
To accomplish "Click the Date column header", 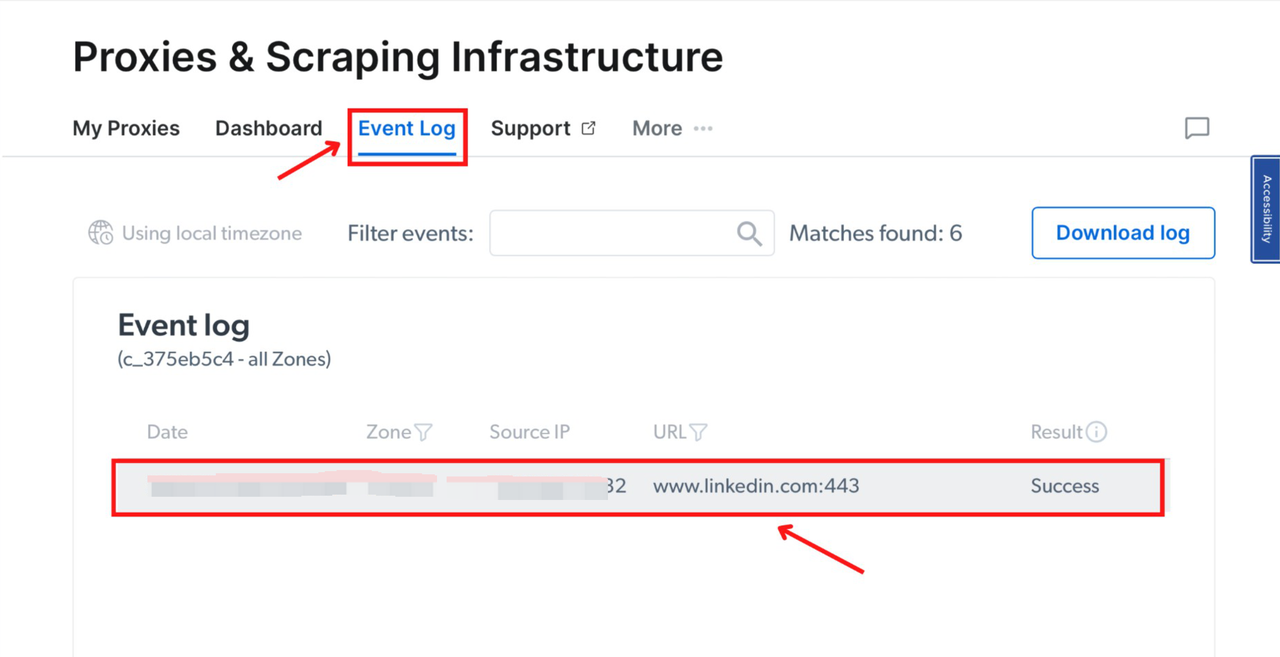I will (x=167, y=432).
